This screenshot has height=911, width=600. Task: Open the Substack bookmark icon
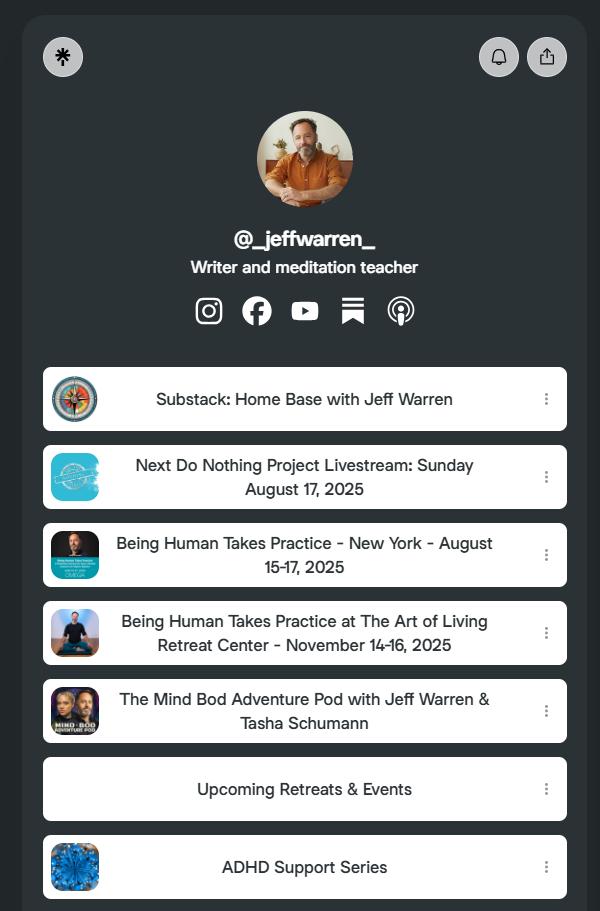pos(353,311)
